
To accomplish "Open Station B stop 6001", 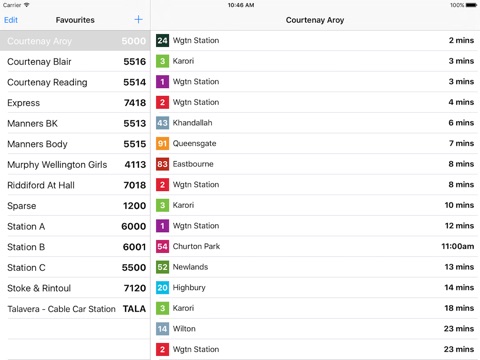I will 75,247.
